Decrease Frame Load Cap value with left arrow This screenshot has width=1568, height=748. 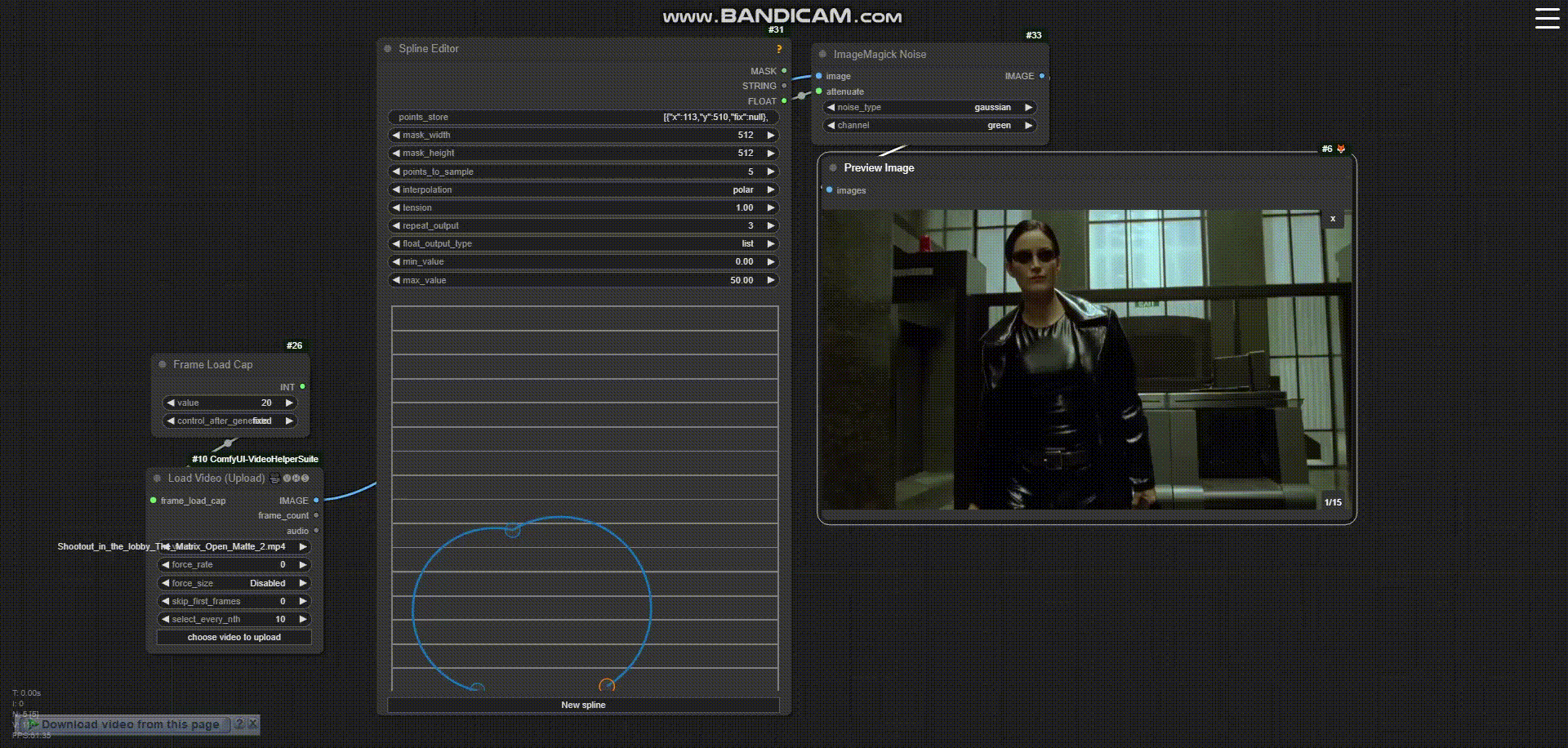click(170, 403)
